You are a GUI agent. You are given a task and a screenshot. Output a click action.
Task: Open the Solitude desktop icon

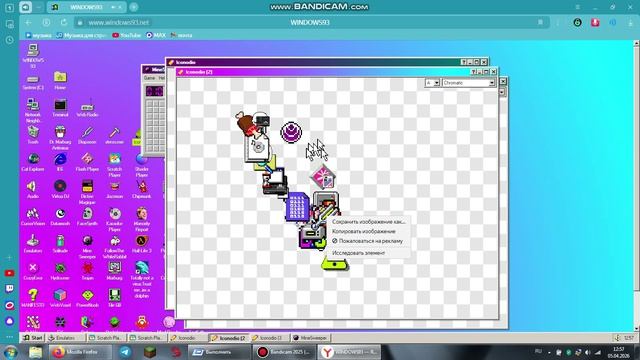coord(60,244)
